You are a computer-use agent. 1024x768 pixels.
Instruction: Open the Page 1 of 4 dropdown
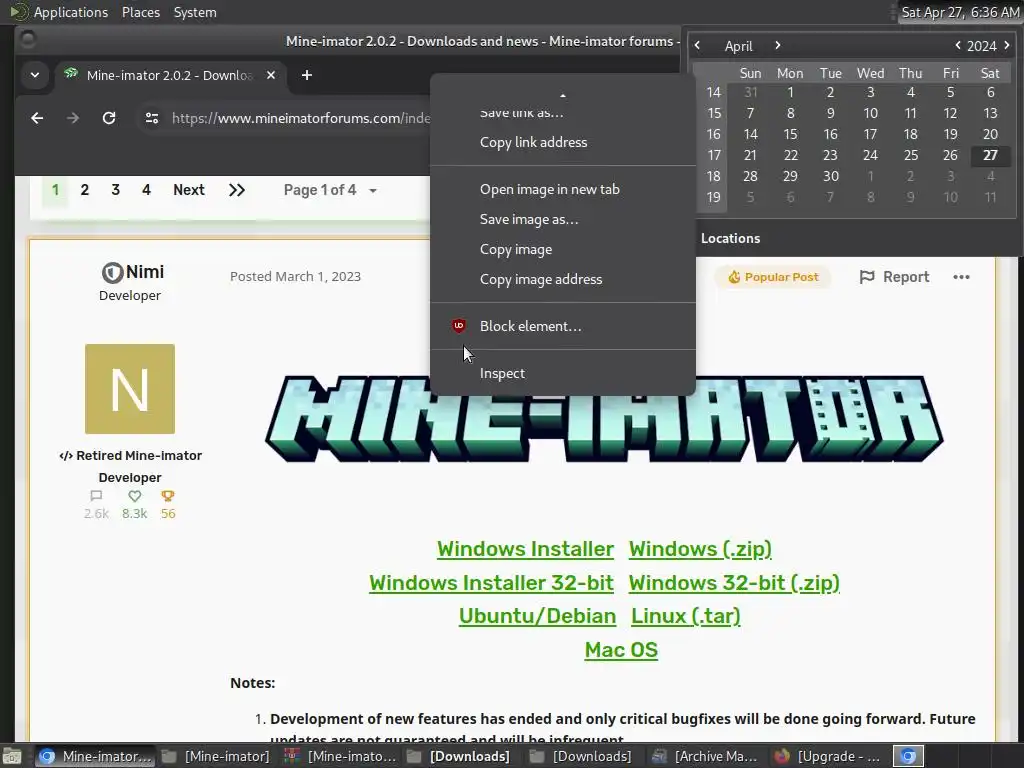pyautogui.click(x=330, y=190)
